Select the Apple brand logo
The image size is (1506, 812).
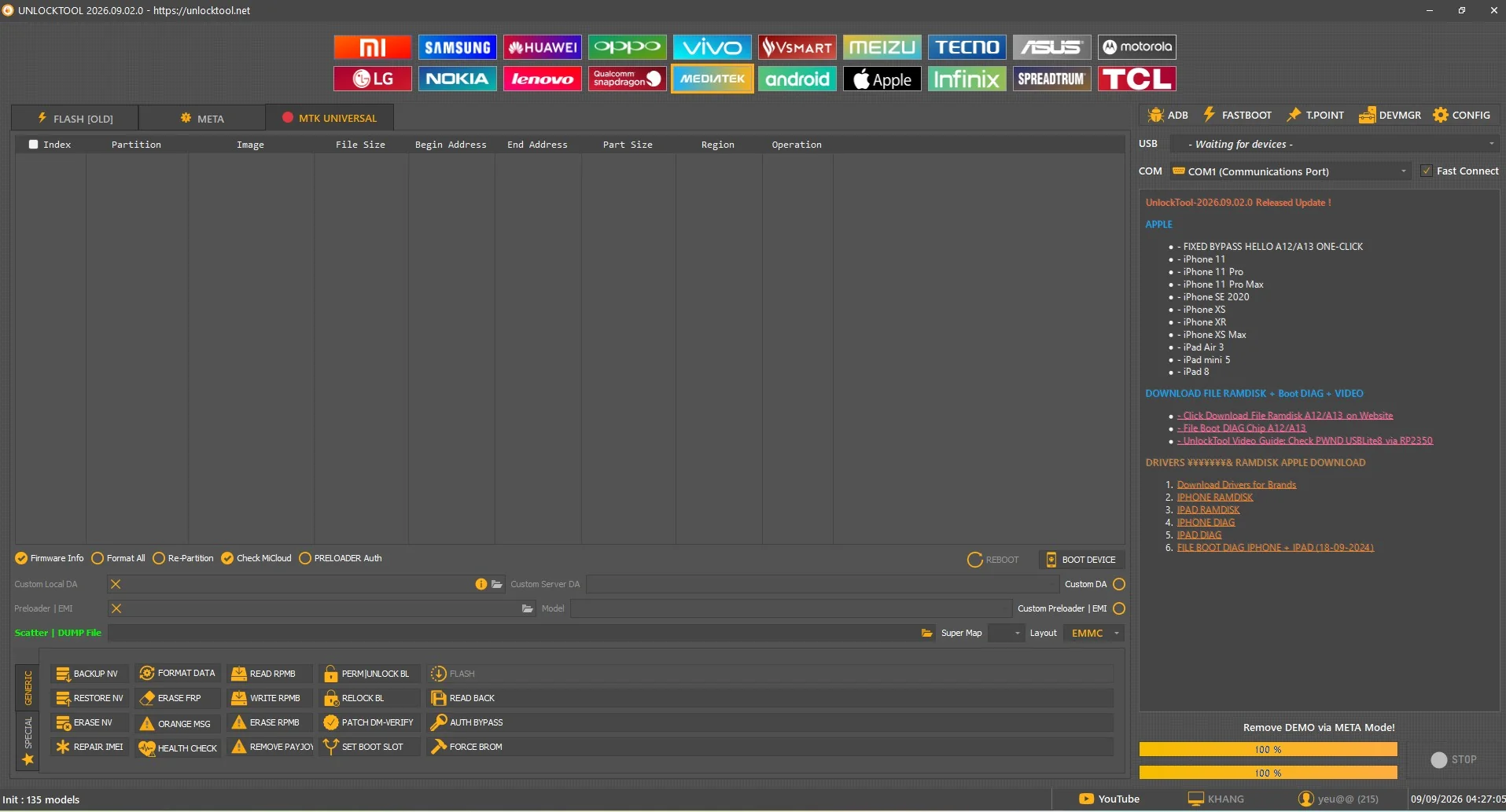[x=882, y=79]
